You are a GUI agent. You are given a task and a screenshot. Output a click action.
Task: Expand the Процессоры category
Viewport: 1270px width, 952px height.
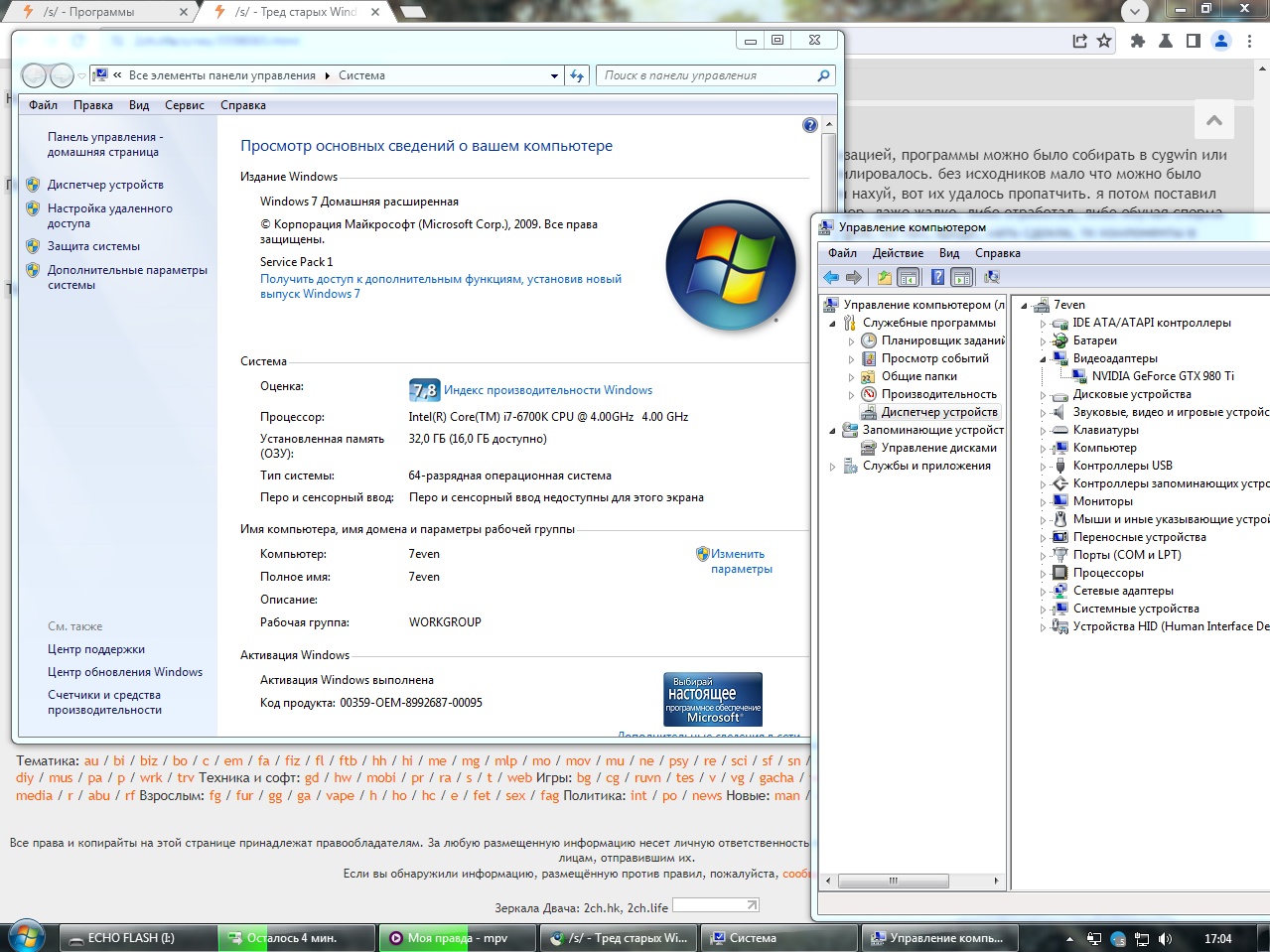coord(1043,574)
